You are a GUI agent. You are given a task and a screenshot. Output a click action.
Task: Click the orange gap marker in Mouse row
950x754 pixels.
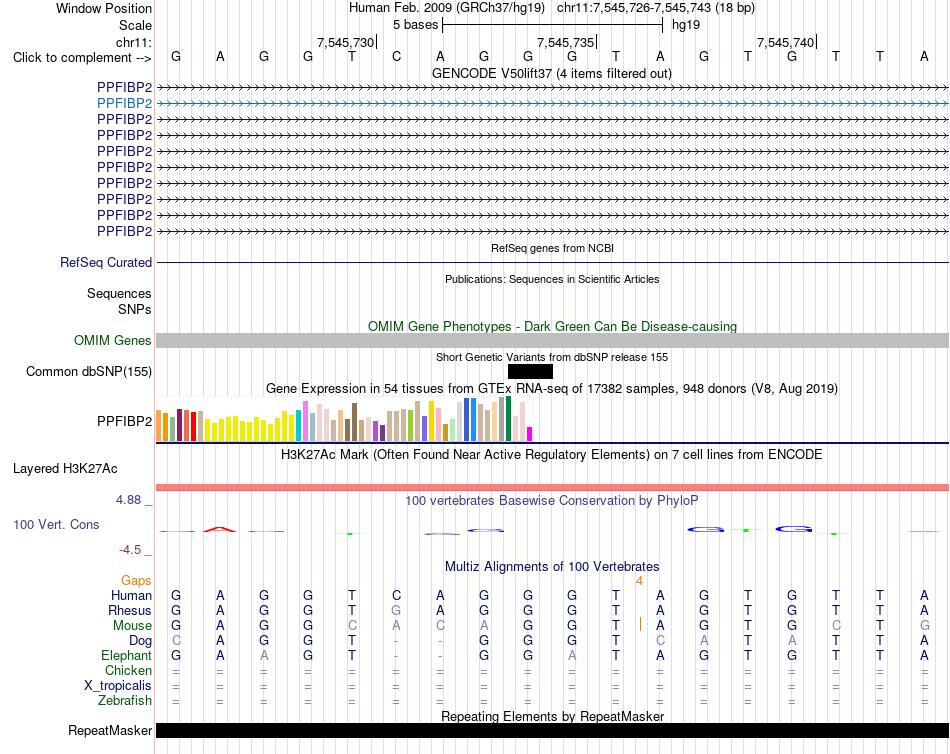tap(640, 624)
